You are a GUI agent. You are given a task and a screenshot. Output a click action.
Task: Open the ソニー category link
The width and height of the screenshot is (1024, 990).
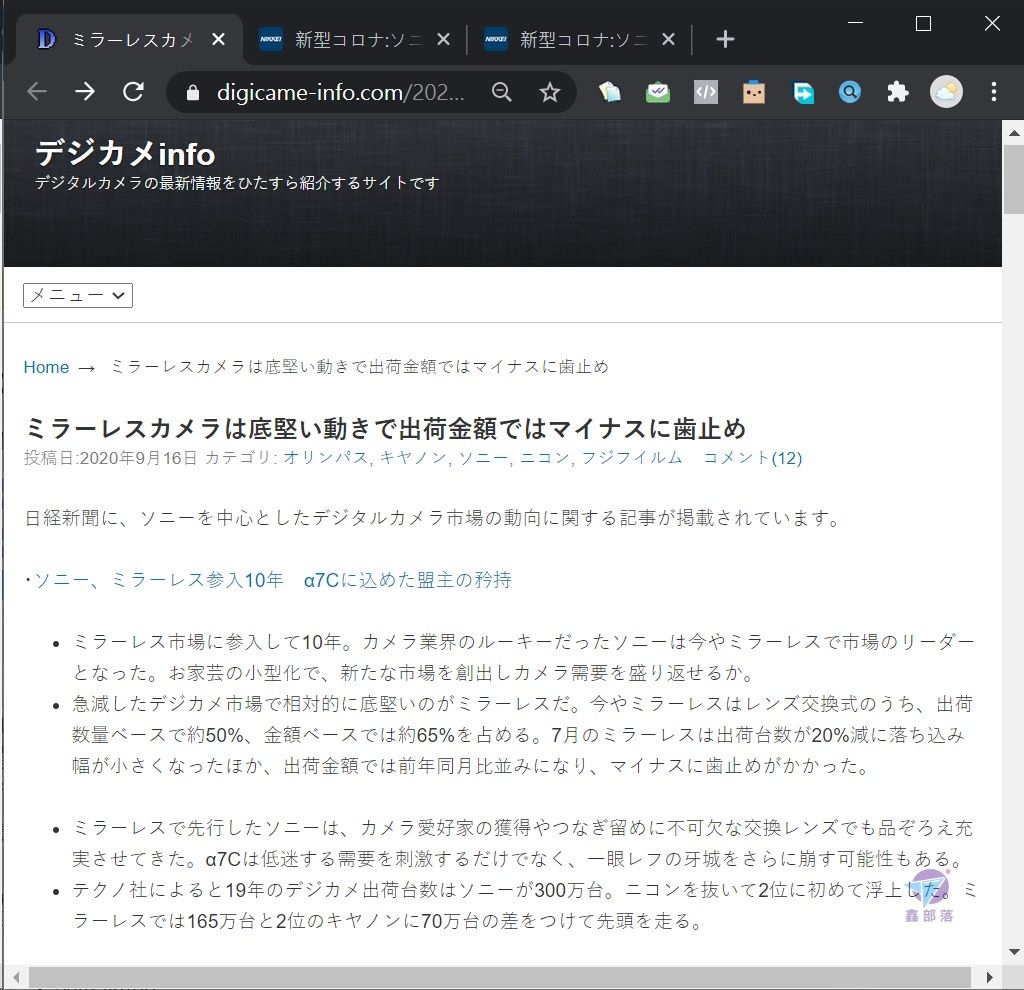pyautogui.click(x=483, y=458)
